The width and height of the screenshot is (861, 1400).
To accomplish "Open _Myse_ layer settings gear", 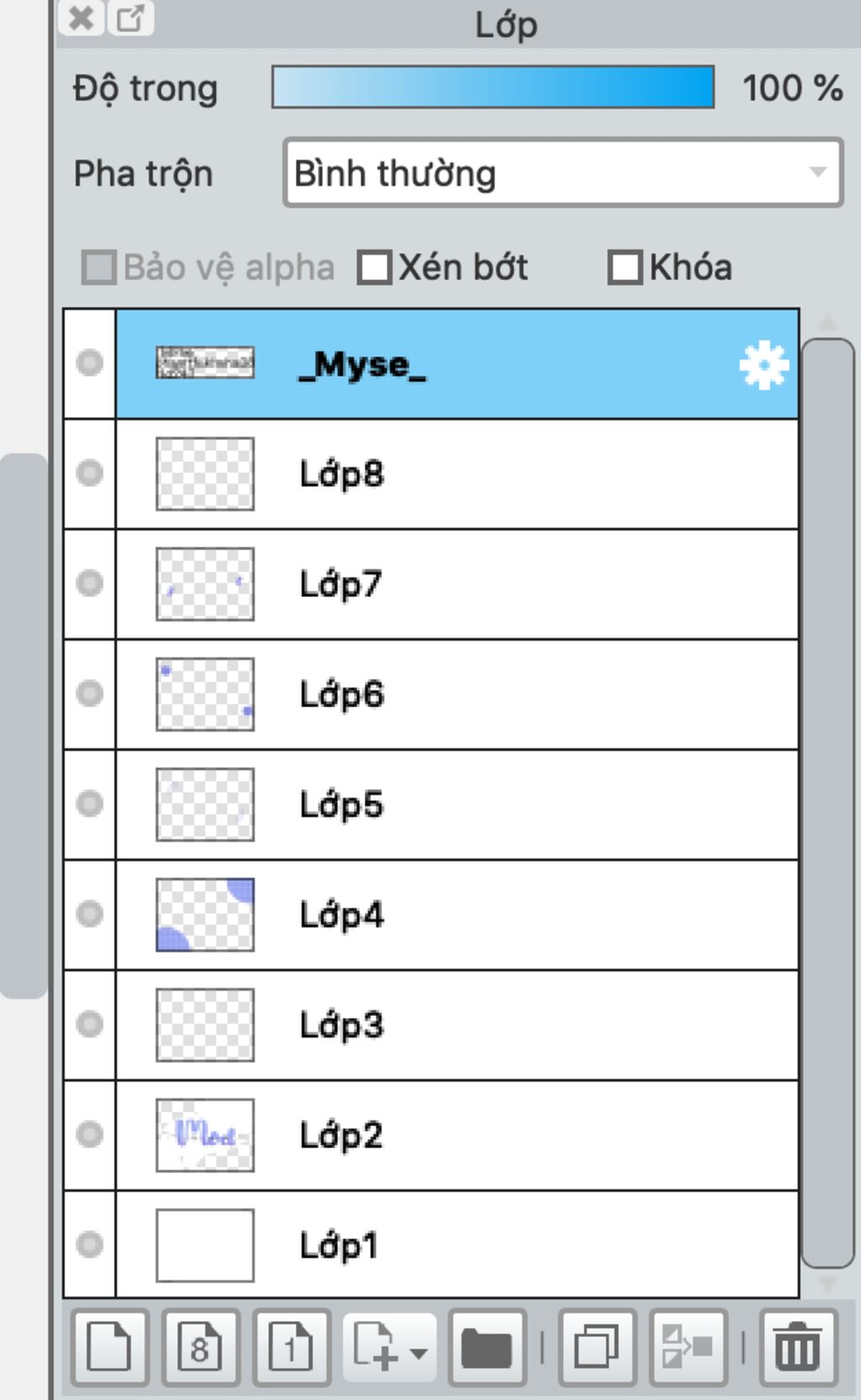I will coord(763,365).
